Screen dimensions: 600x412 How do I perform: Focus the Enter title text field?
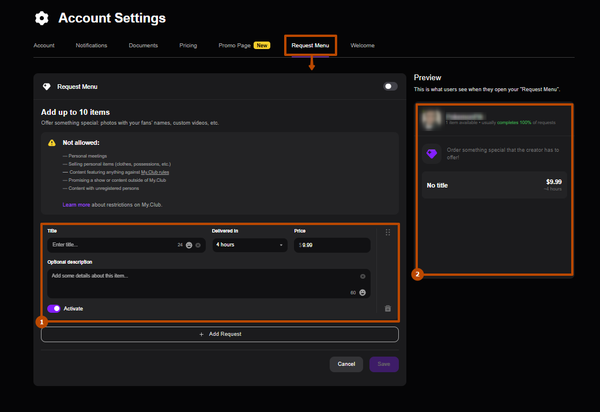110,245
